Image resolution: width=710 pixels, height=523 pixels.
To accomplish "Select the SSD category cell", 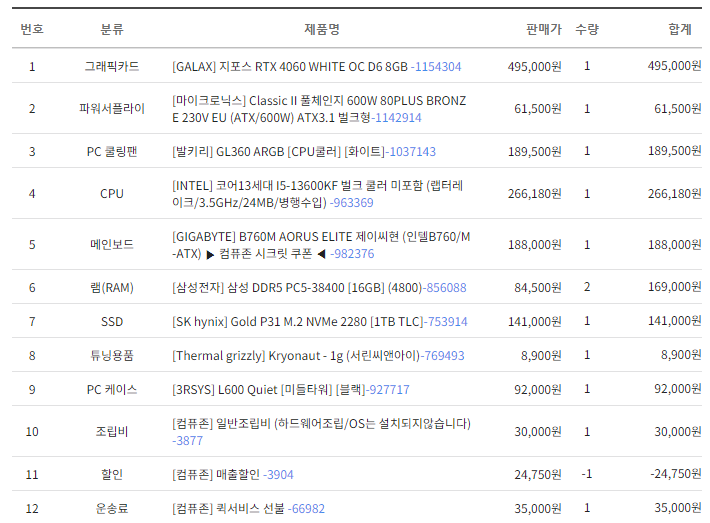I will [x=112, y=321].
